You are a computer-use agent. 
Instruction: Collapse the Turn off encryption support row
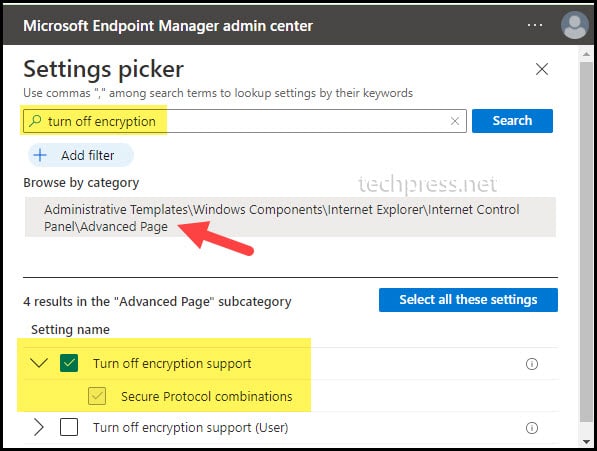coord(39,363)
